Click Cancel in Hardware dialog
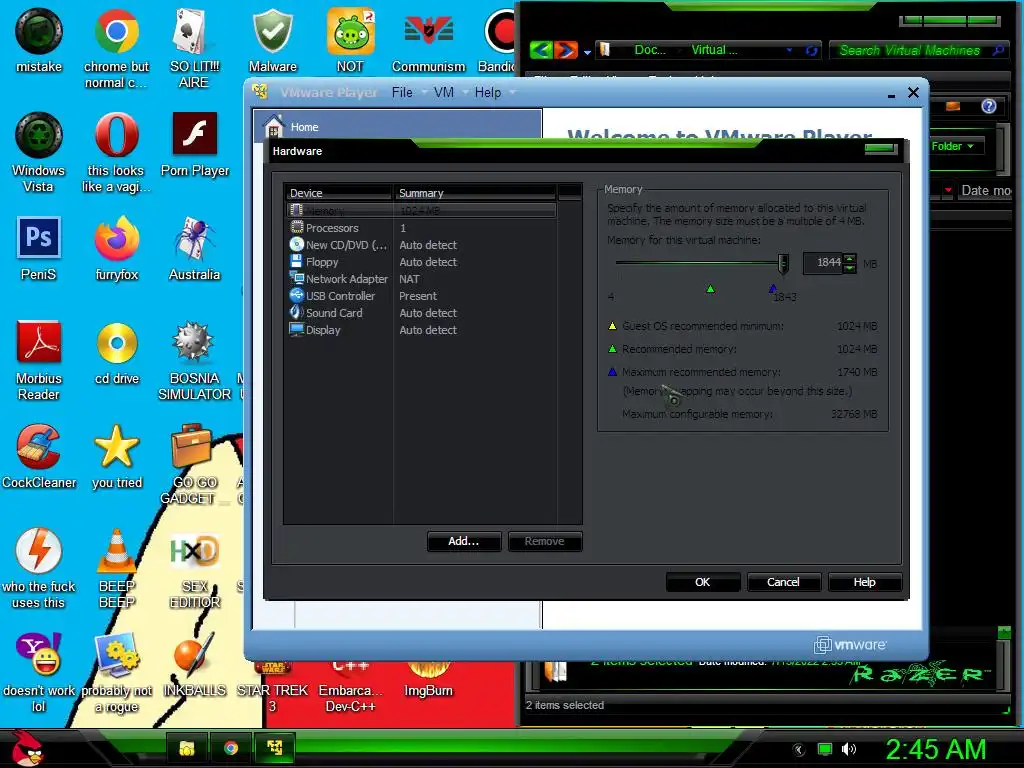 click(783, 582)
